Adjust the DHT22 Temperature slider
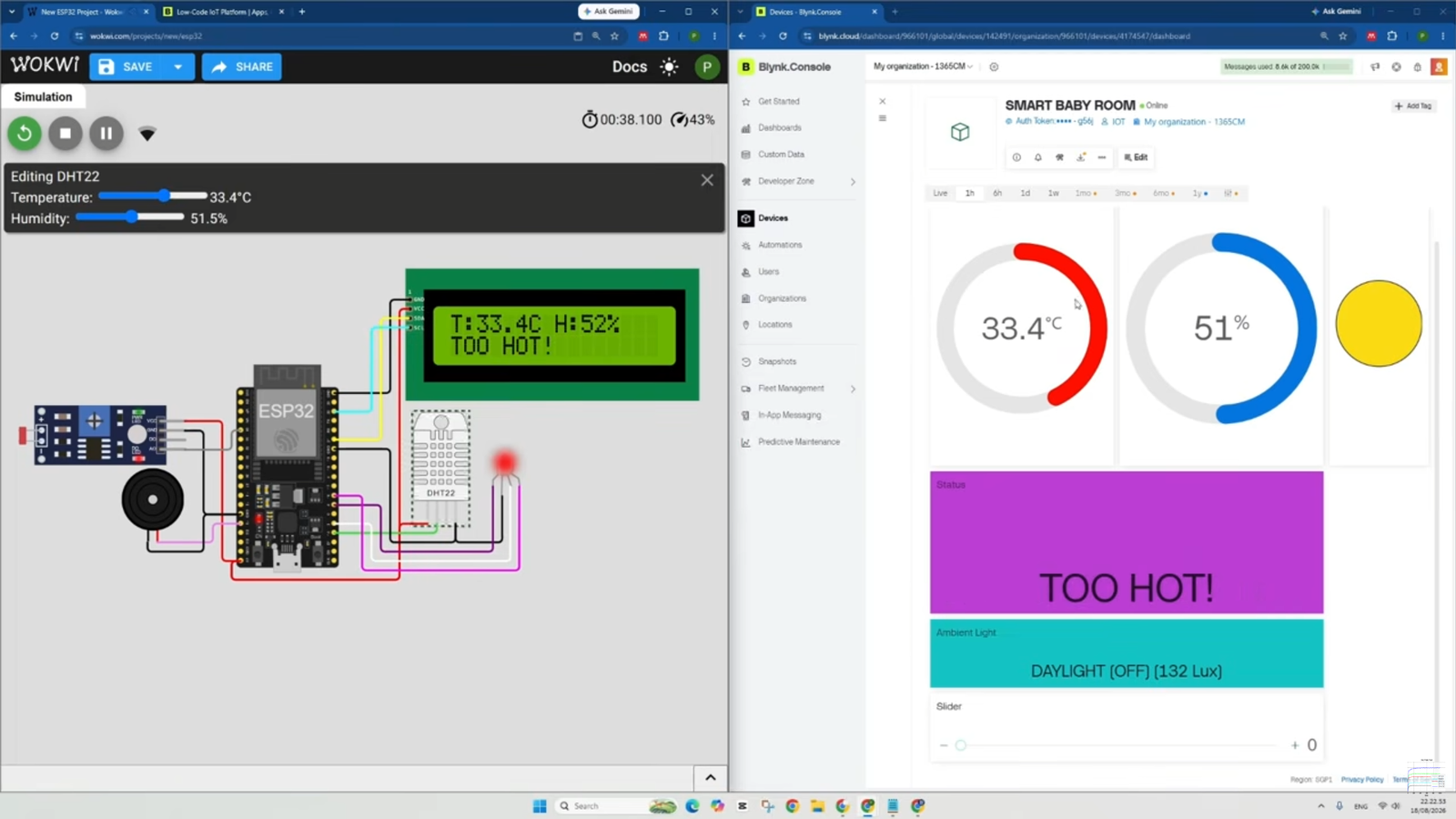The height and width of the screenshot is (819, 1456). click(153, 196)
